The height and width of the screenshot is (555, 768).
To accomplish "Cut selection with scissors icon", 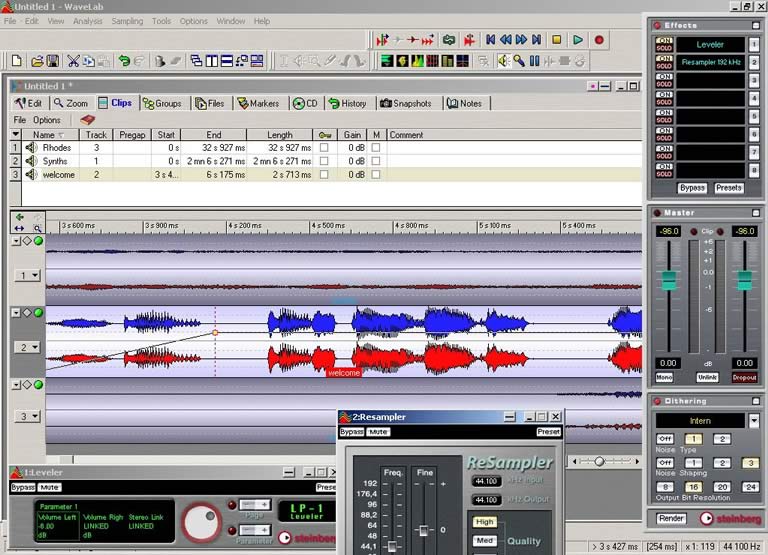I will pos(73,61).
